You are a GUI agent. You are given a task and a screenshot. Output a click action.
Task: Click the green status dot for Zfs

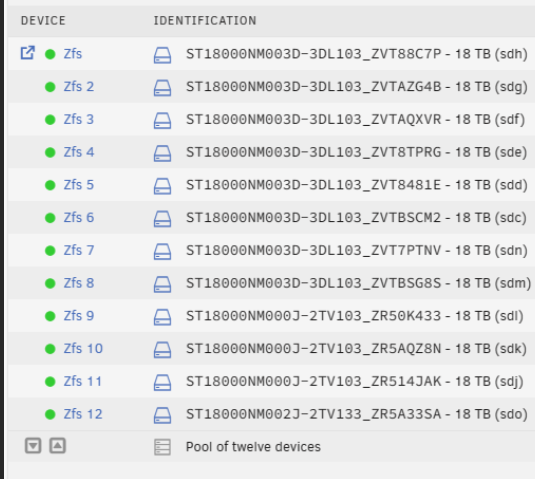point(50,54)
